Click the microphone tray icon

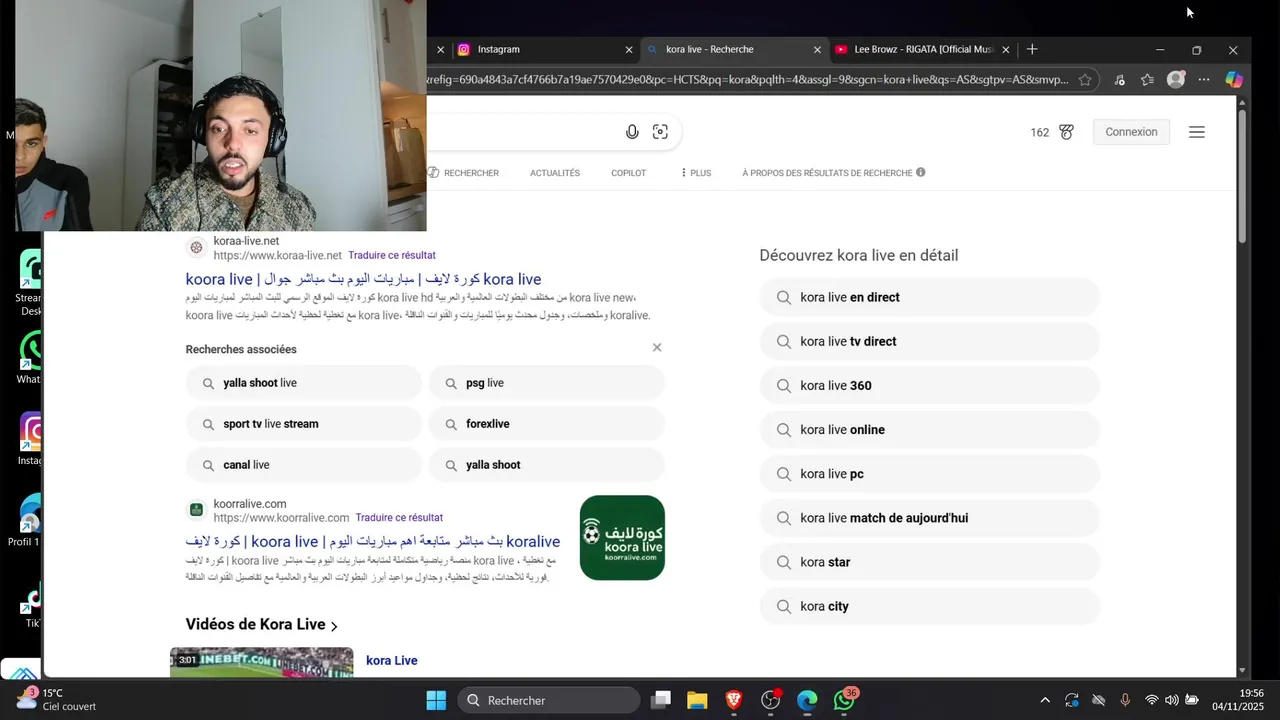click(1125, 700)
